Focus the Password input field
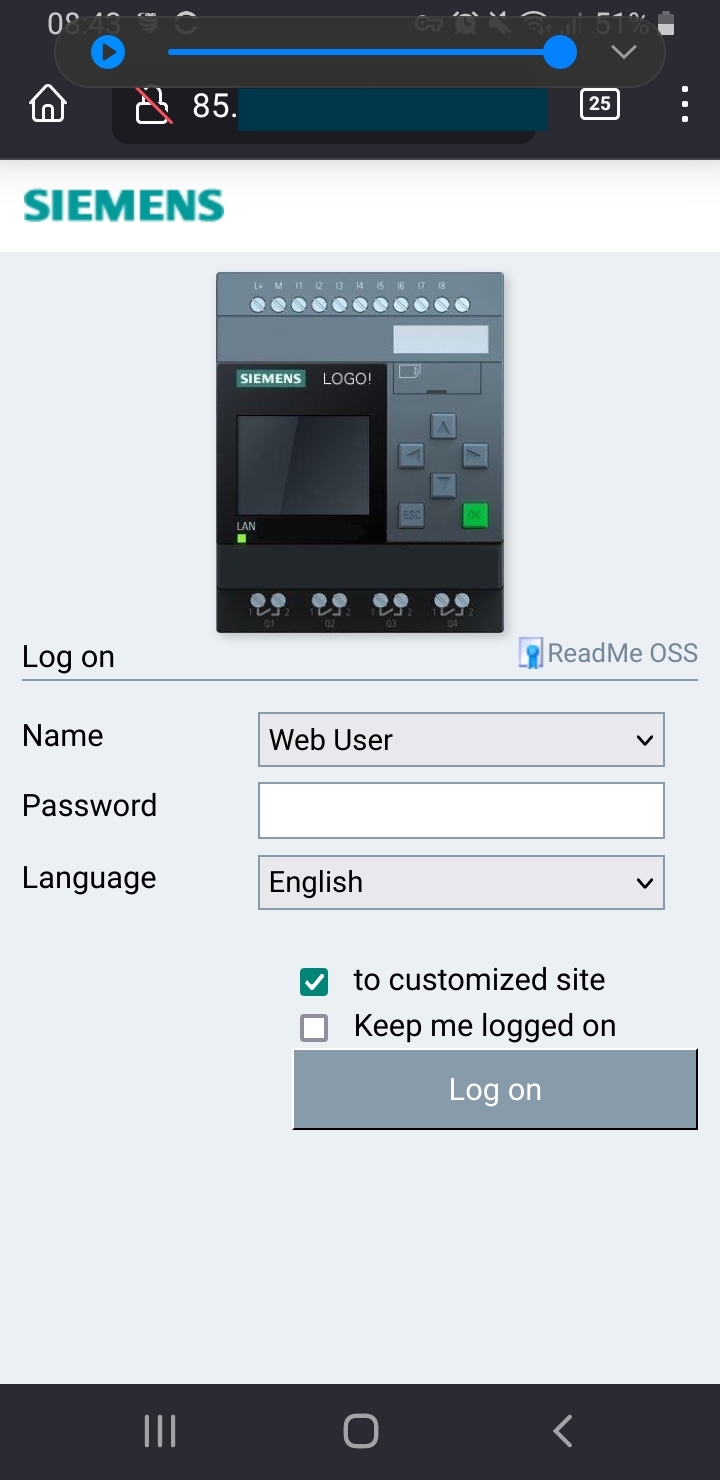The height and width of the screenshot is (1480, 720). pos(461,810)
